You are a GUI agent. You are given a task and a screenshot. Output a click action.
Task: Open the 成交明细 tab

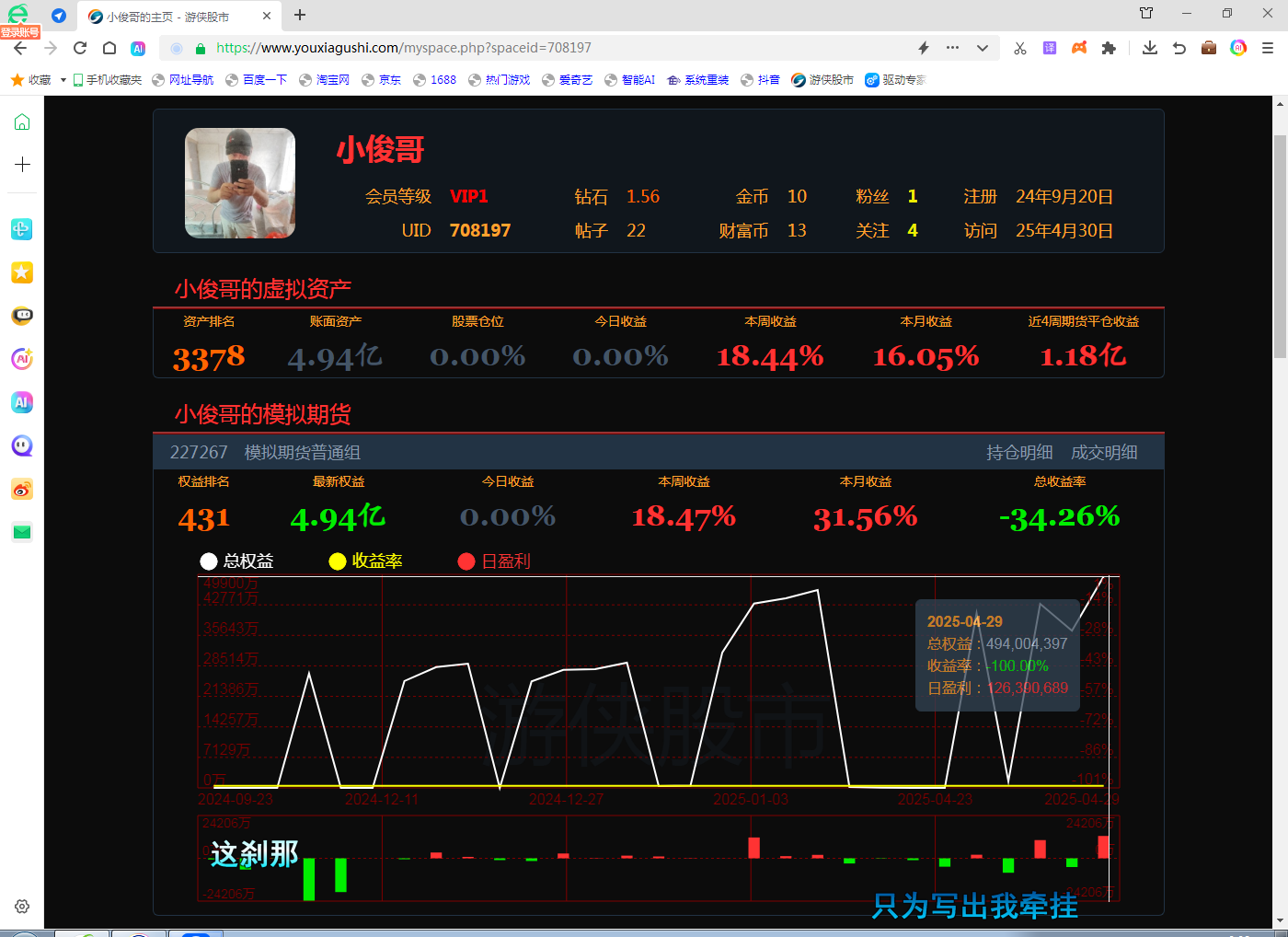click(x=1104, y=452)
